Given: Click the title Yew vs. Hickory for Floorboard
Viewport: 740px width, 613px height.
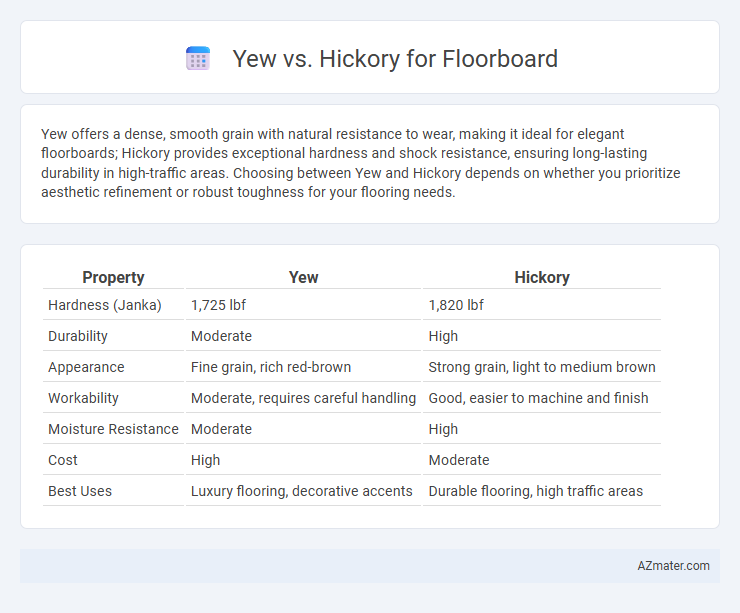Looking at the screenshot, I should click(395, 59).
